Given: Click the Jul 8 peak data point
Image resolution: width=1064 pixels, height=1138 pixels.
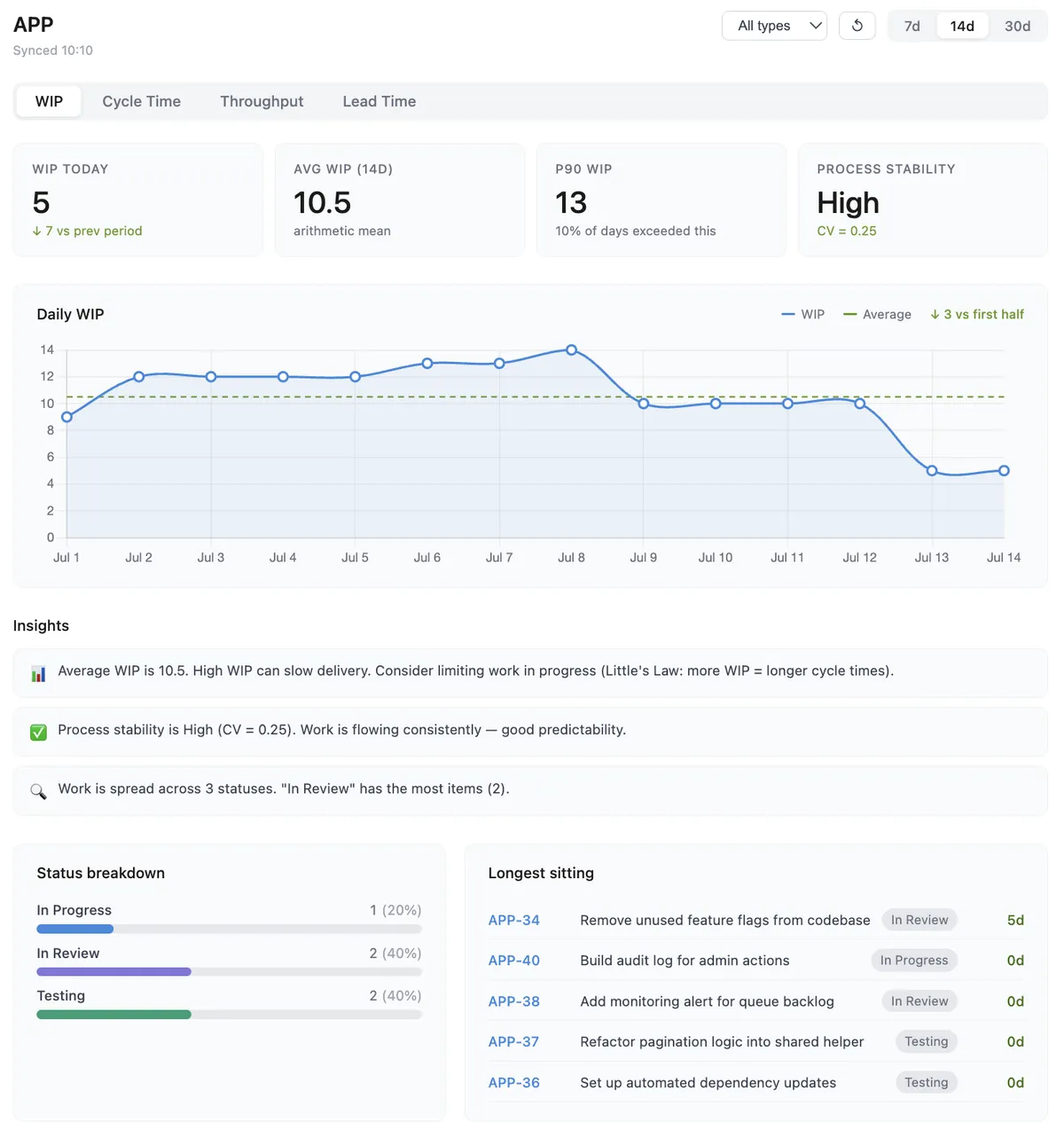Looking at the screenshot, I should [x=571, y=350].
